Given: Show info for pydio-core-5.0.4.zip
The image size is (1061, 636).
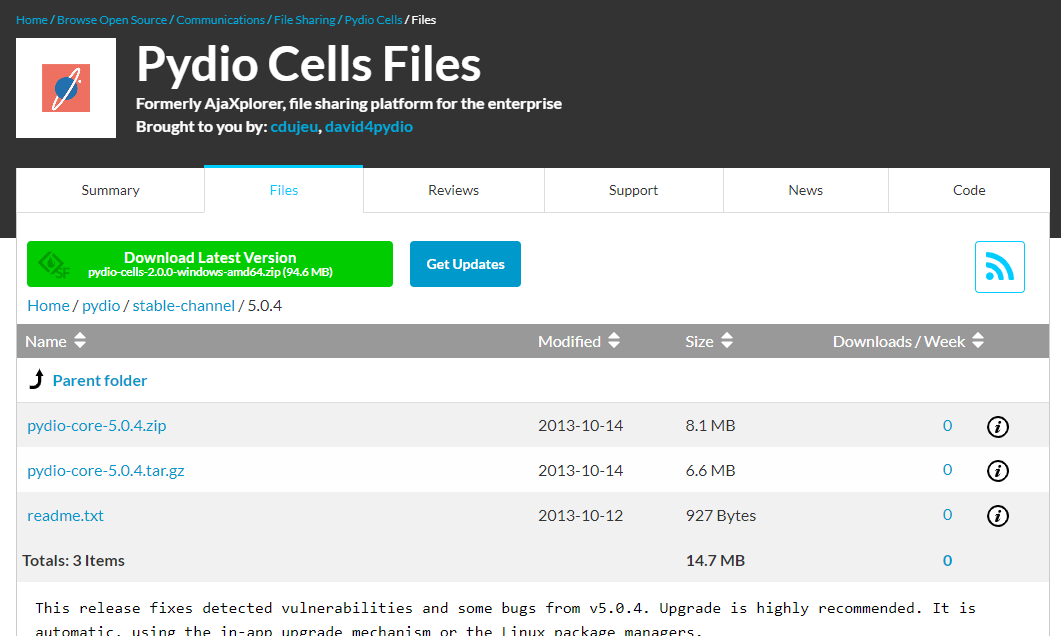Looking at the screenshot, I should (x=997, y=426).
